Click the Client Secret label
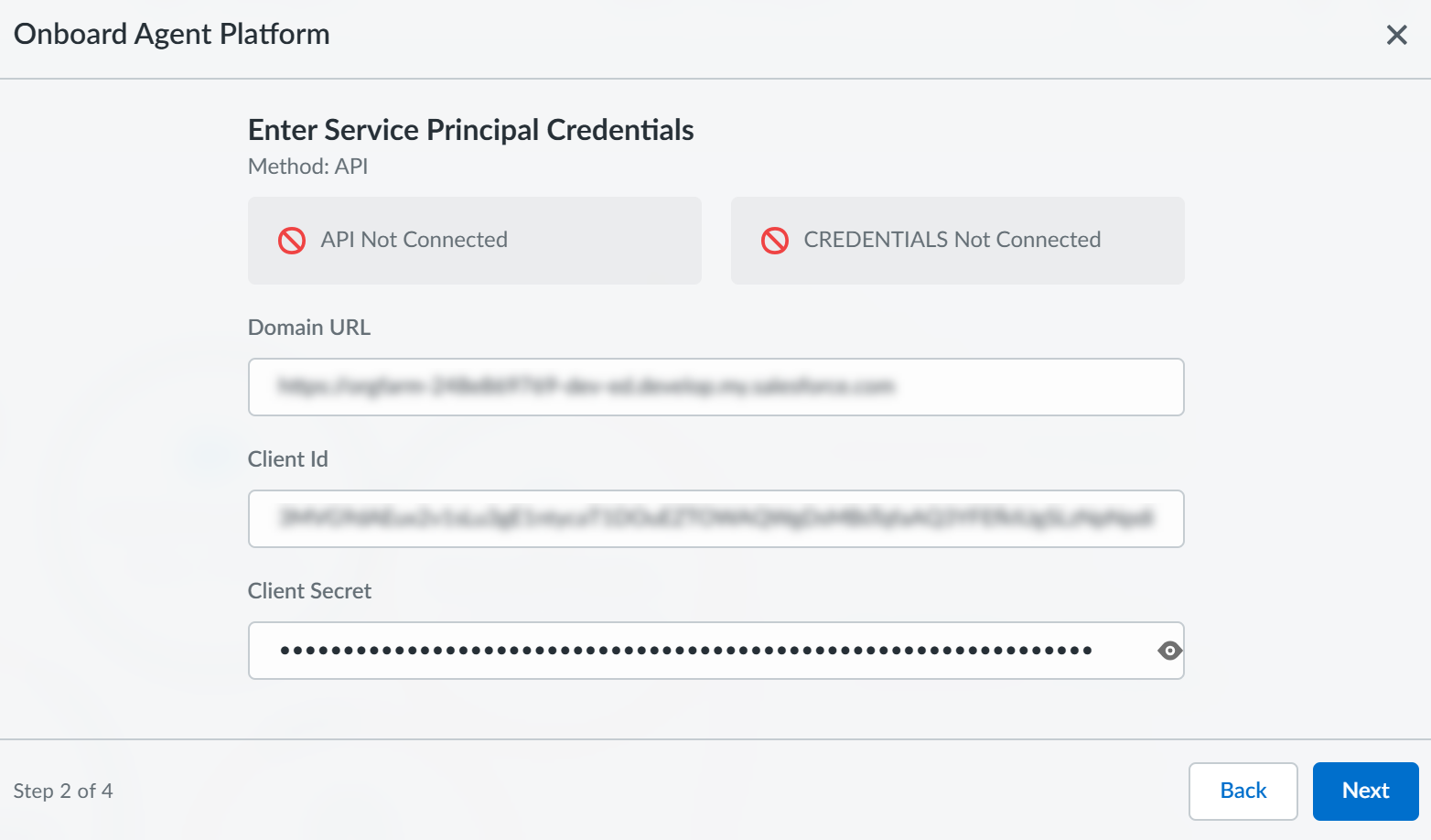The height and width of the screenshot is (840, 1431). pyautogui.click(x=309, y=591)
